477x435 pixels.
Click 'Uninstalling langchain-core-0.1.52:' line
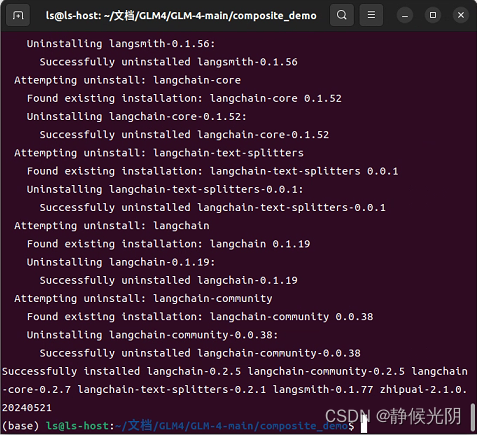click(x=137, y=117)
